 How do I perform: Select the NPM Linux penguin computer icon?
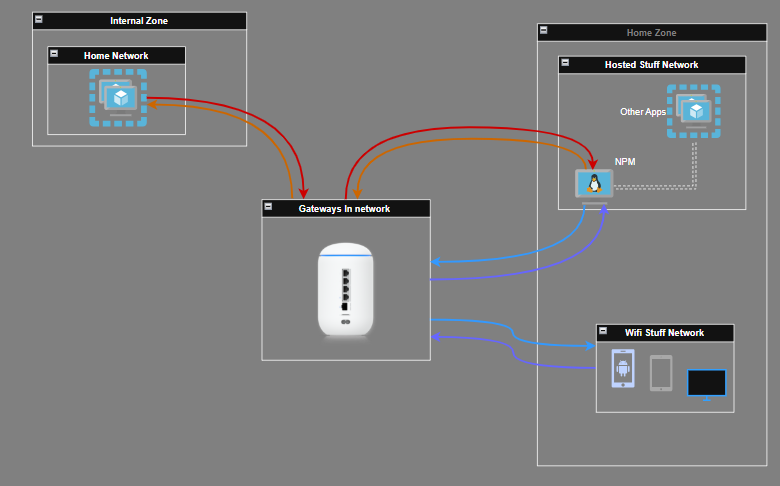point(594,186)
